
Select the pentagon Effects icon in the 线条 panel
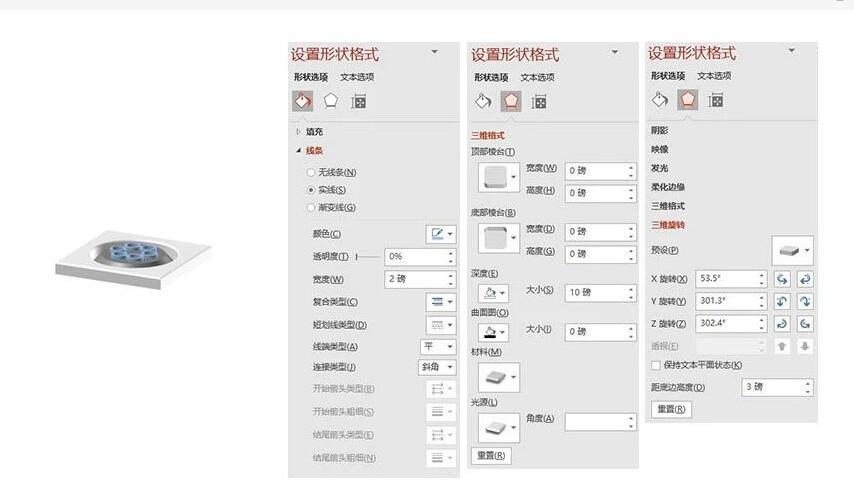pyautogui.click(x=330, y=101)
